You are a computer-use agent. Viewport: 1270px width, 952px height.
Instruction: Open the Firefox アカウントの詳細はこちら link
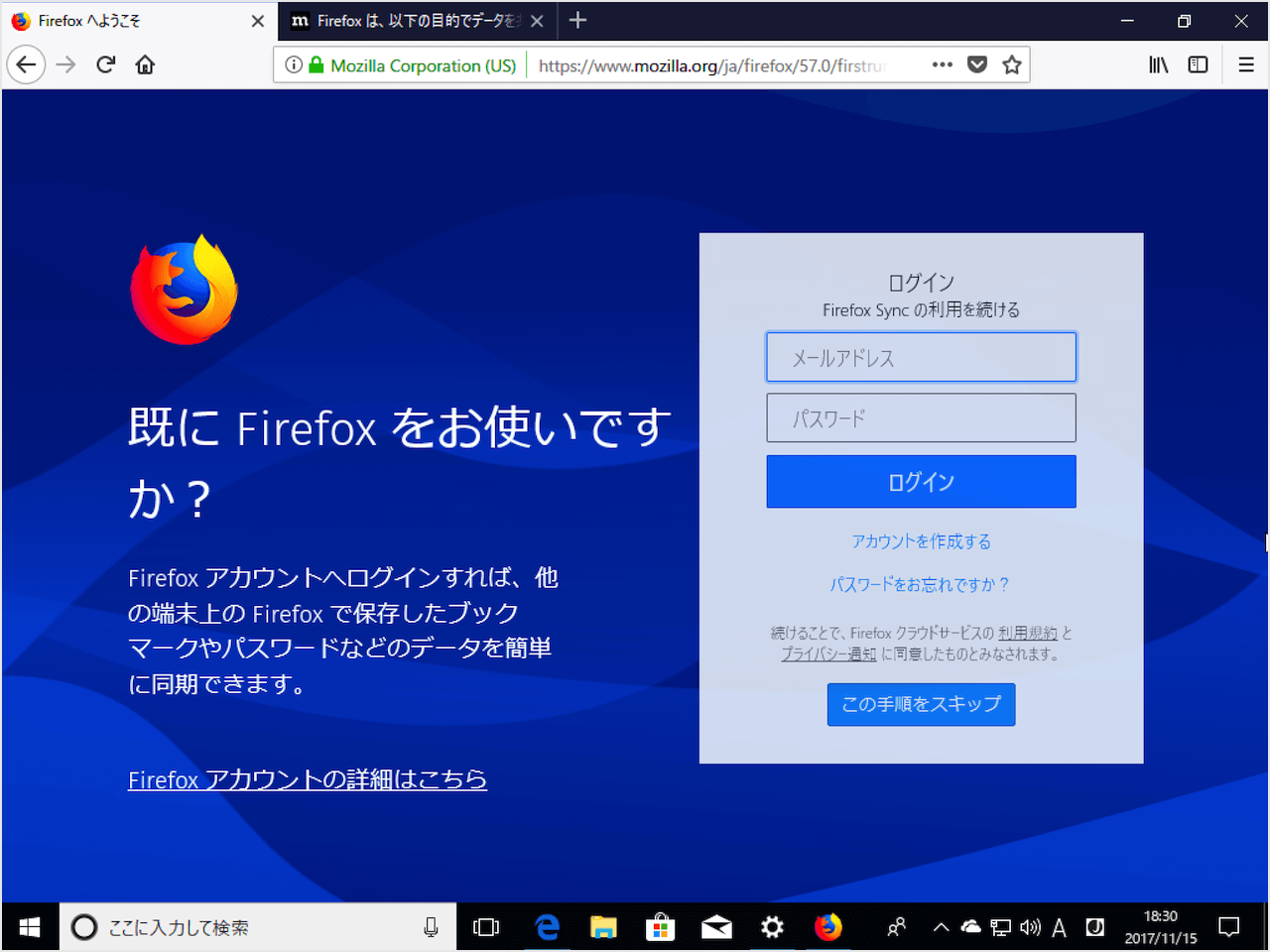click(308, 779)
